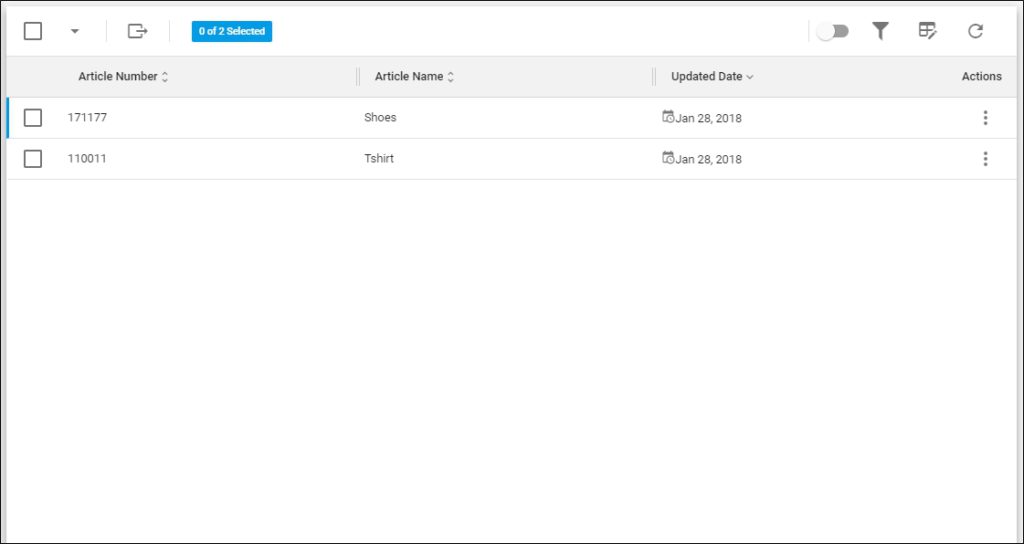Check the select-all checkbox in toolbar
Image resolution: width=1024 pixels, height=544 pixels.
(x=33, y=31)
